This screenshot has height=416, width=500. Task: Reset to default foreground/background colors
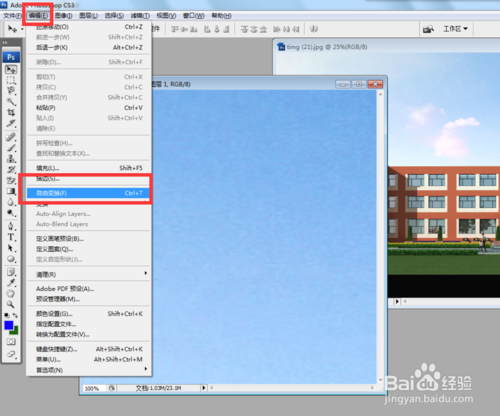7,315
